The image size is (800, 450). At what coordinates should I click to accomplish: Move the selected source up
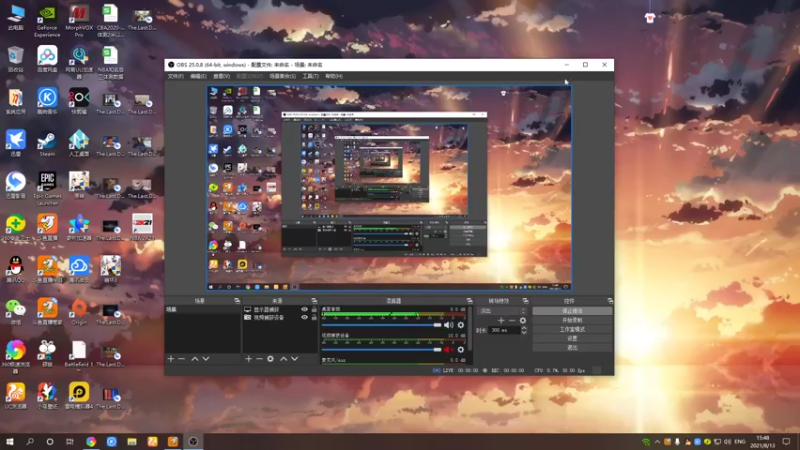pyautogui.click(x=284, y=359)
